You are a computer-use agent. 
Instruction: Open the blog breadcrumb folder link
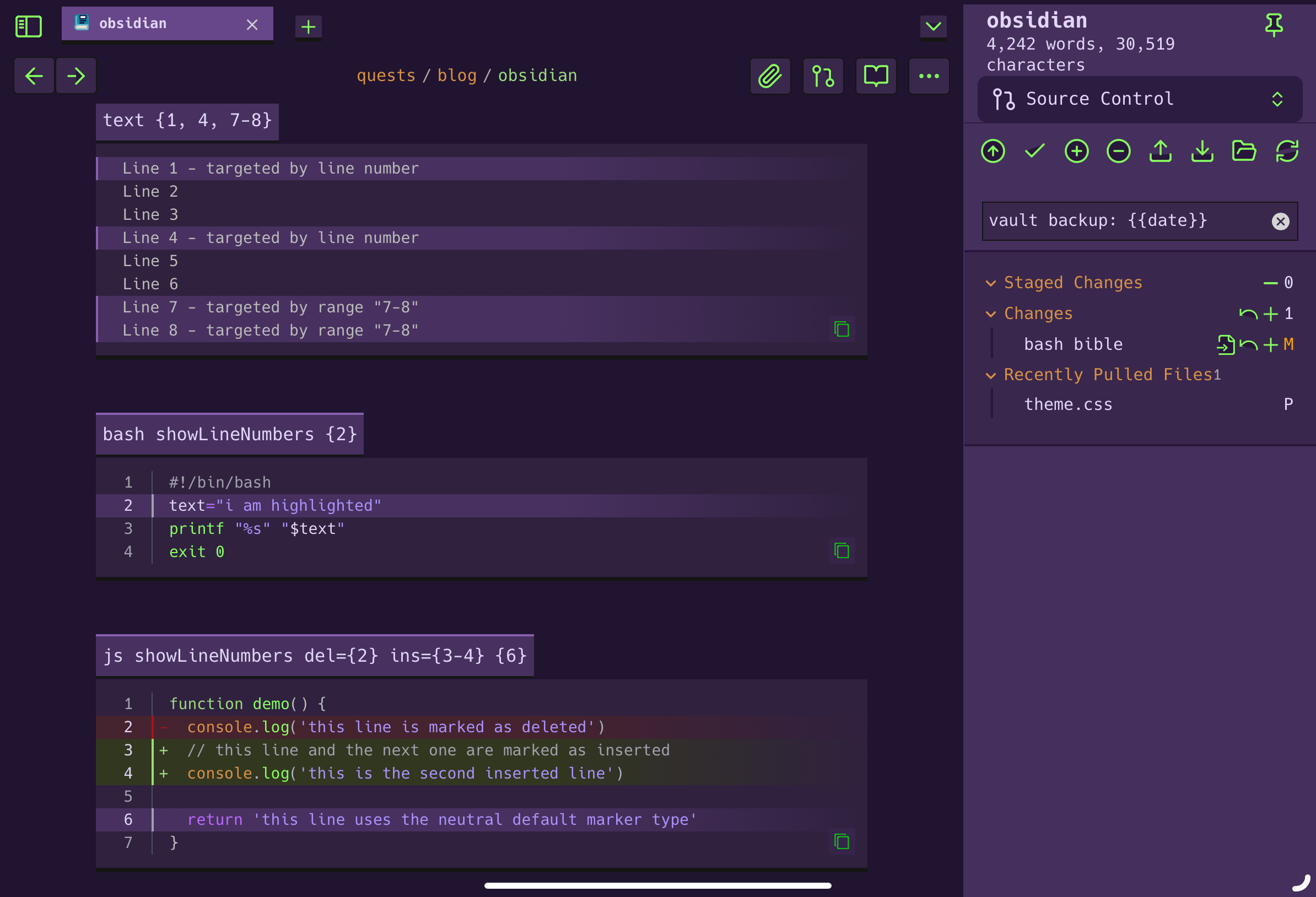[x=456, y=75]
